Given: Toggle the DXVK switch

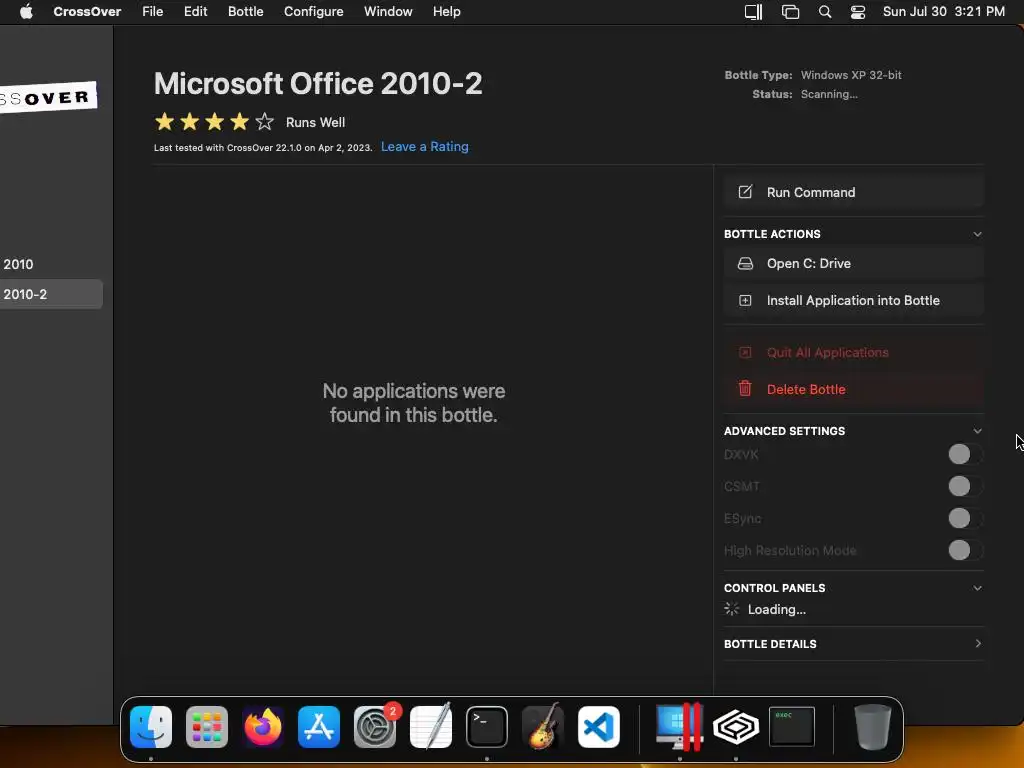Looking at the screenshot, I should click(x=965, y=454).
